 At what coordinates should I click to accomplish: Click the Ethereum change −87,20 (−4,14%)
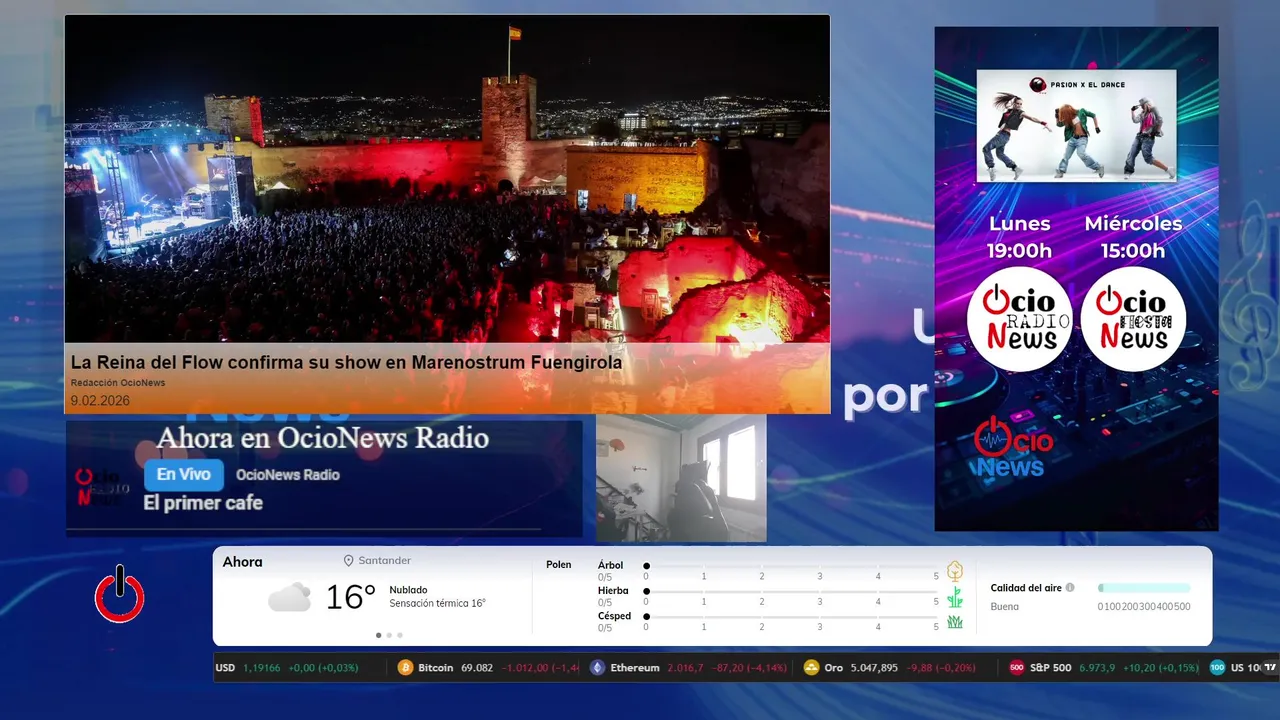click(x=749, y=668)
